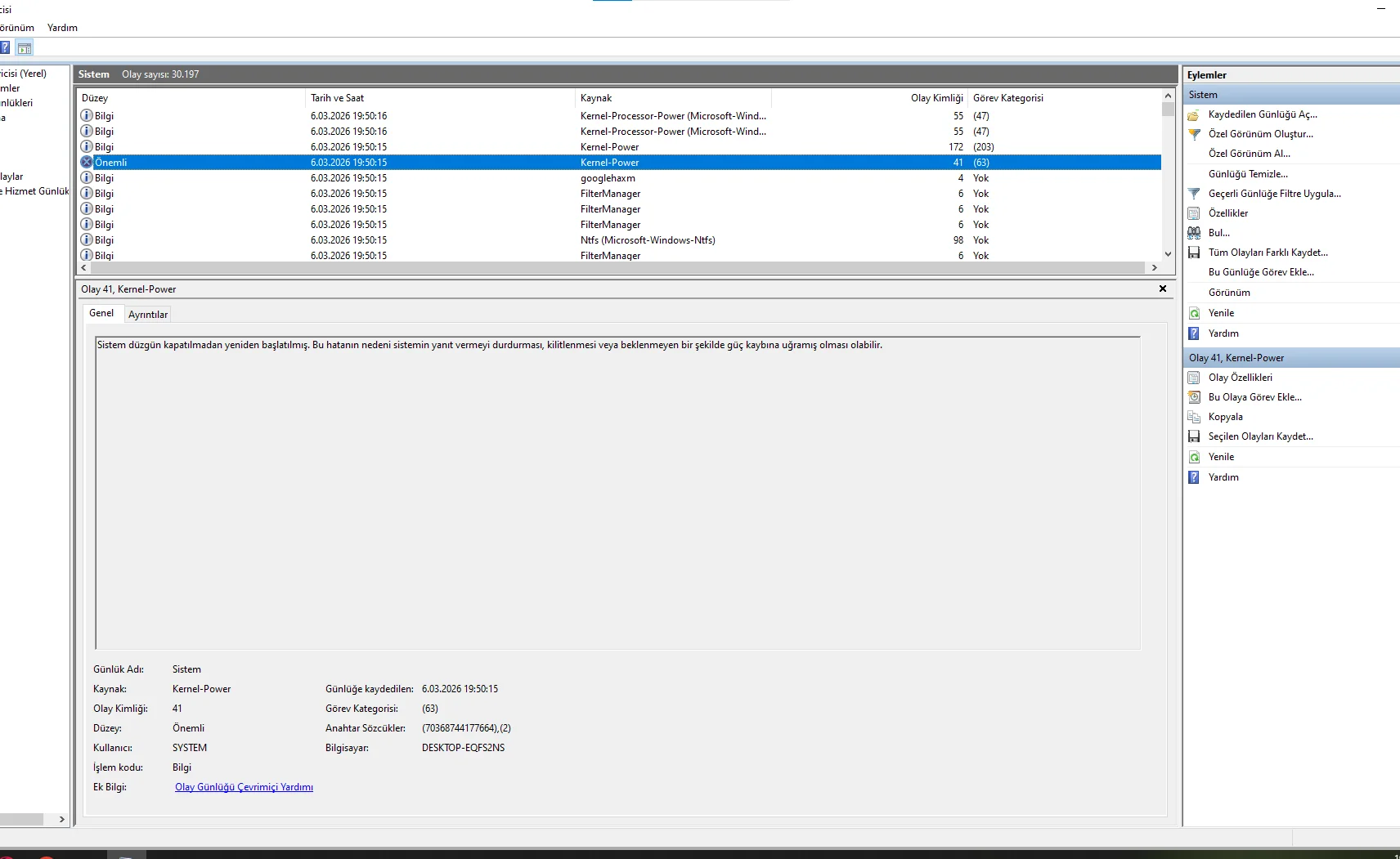Sort by the Görev Kategorisi column header

click(x=1064, y=98)
